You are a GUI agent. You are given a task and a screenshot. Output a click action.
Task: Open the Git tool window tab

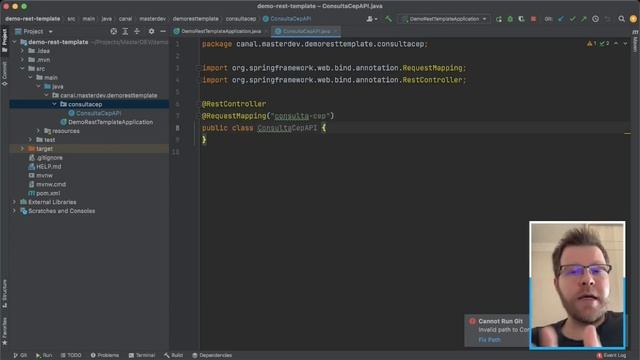coord(20,356)
